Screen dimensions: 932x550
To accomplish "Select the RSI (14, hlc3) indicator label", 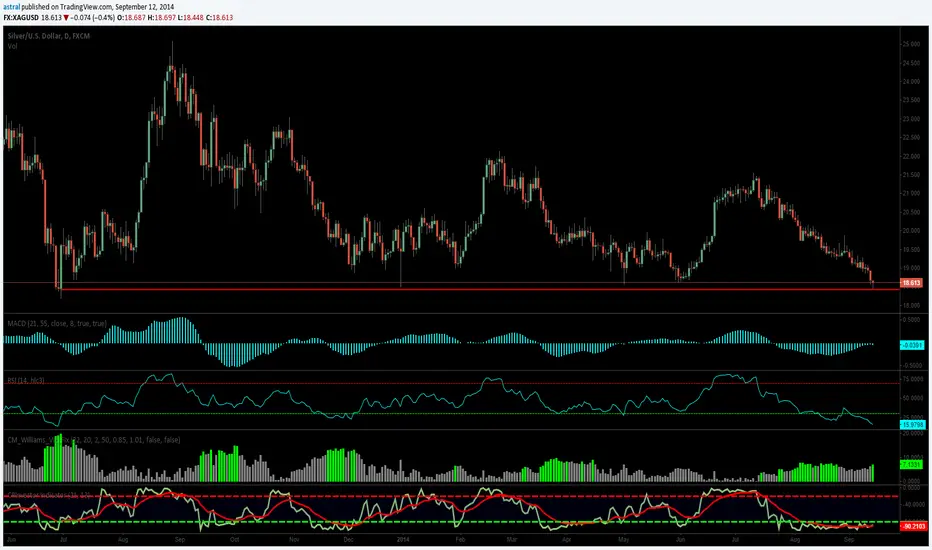I will (26, 380).
